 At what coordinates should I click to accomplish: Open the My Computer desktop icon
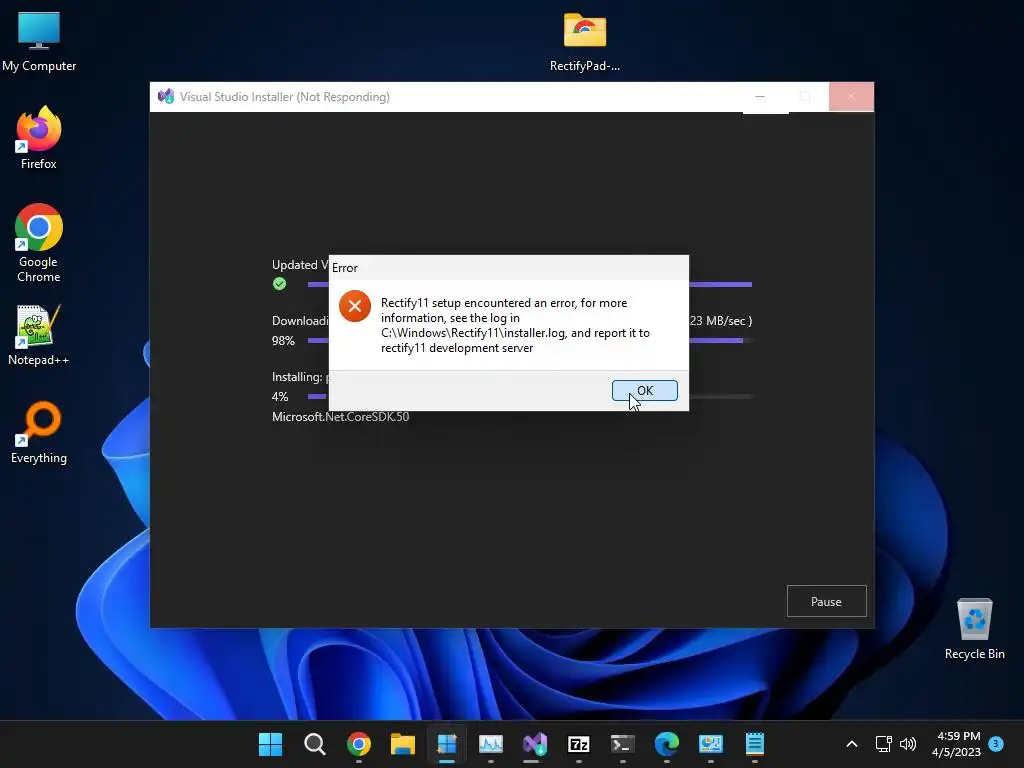point(39,42)
